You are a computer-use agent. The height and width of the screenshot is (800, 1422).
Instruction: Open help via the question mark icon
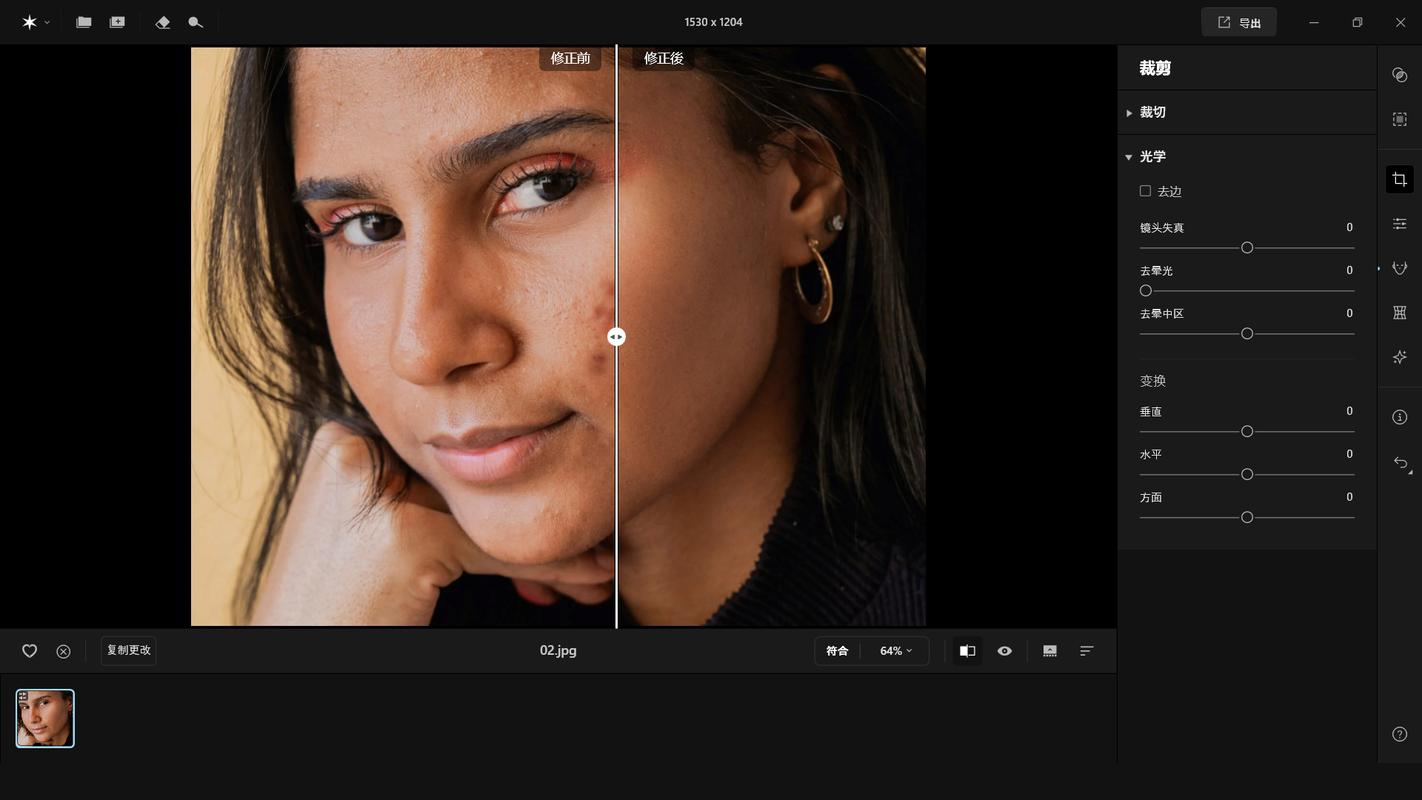coord(1400,734)
